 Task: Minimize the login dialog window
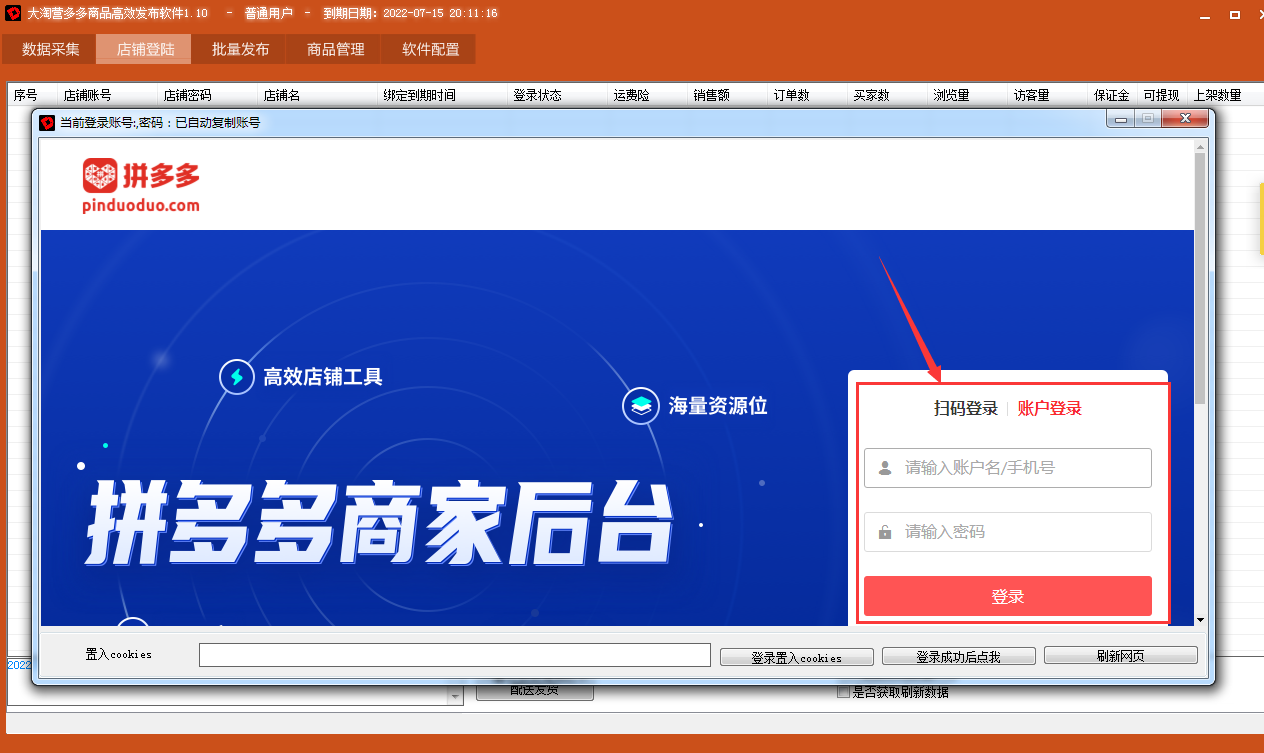point(1121,120)
